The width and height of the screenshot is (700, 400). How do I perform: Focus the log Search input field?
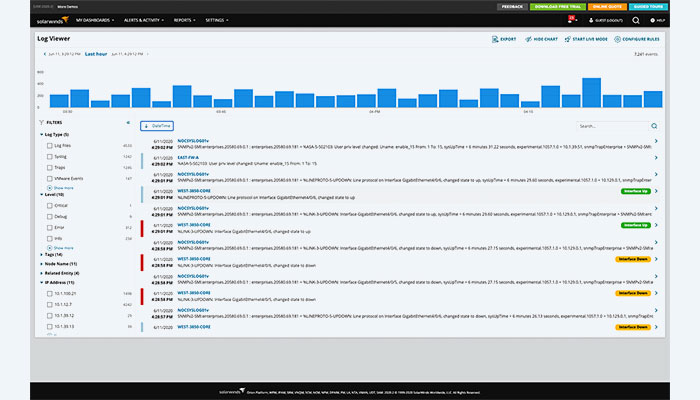pyautogui.click(x=612, y=126)
